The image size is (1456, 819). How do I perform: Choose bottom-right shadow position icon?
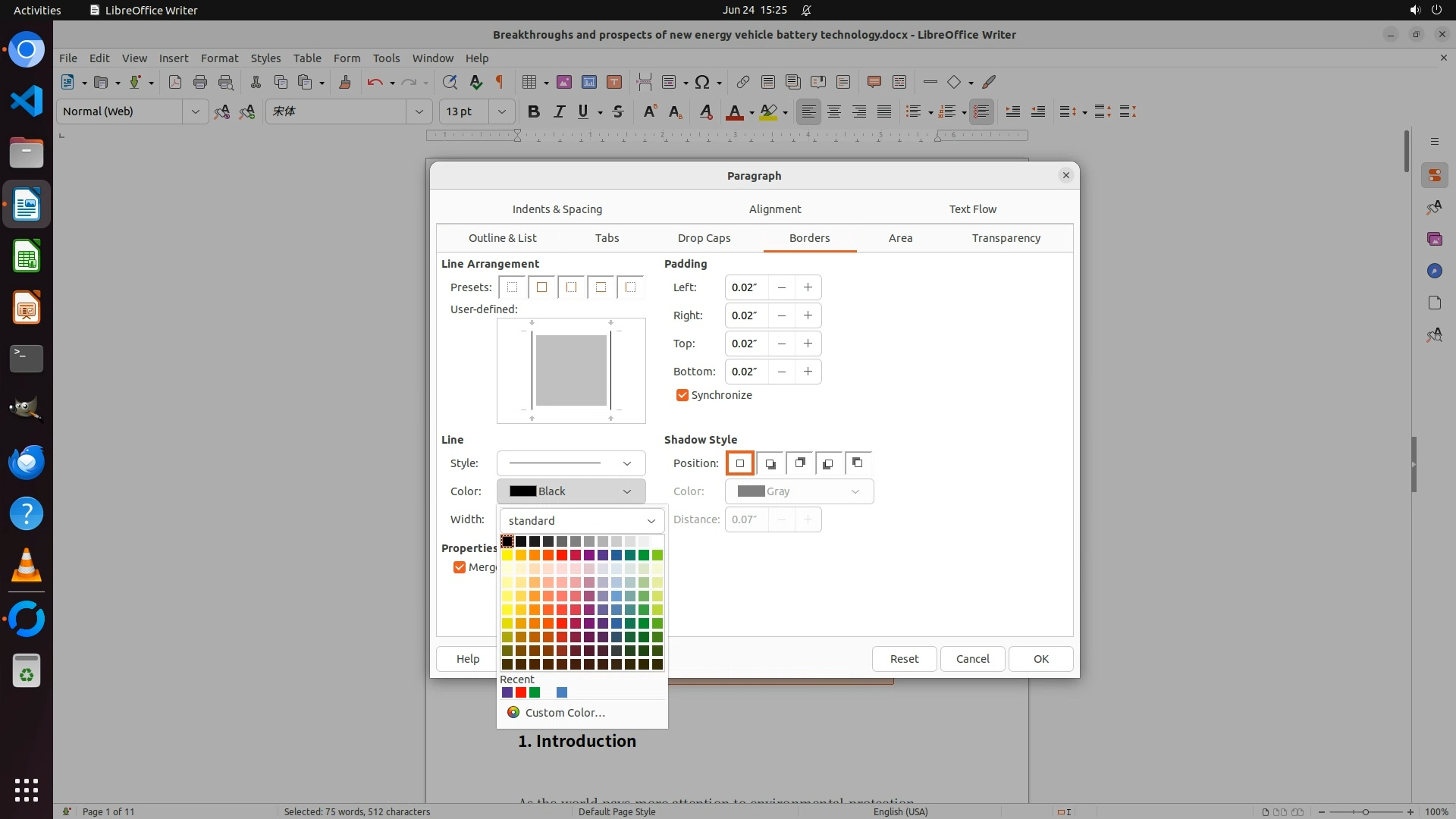[770, 463]
